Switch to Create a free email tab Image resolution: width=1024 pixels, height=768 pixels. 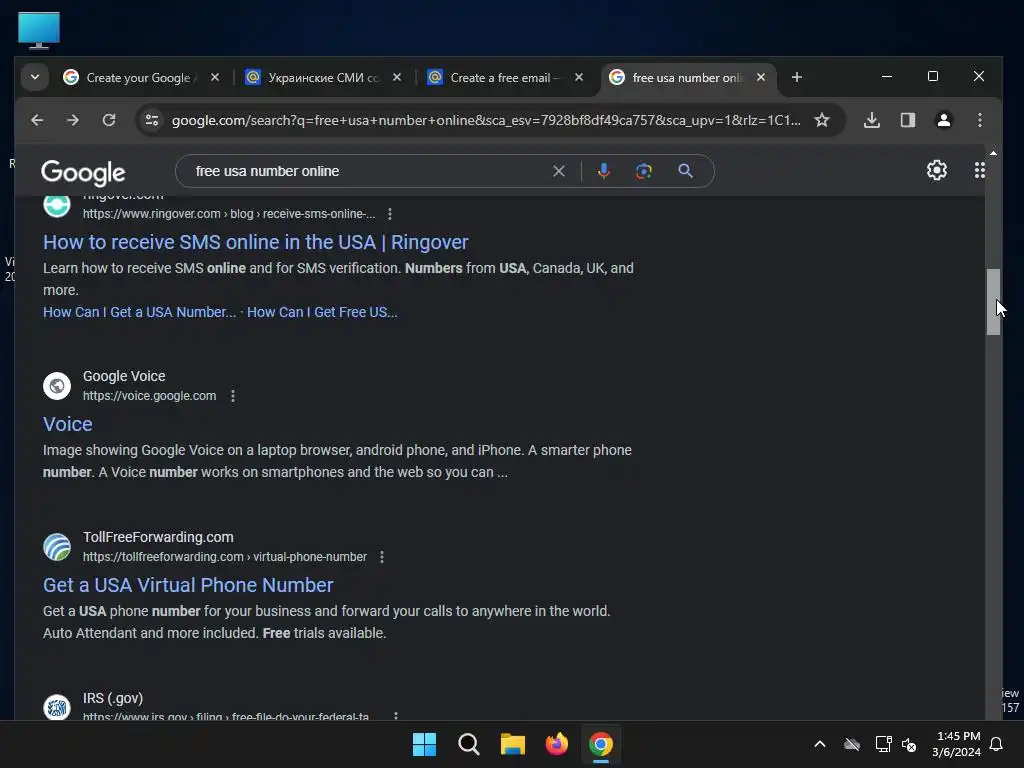pyautogui.click(x=505, y=78)
